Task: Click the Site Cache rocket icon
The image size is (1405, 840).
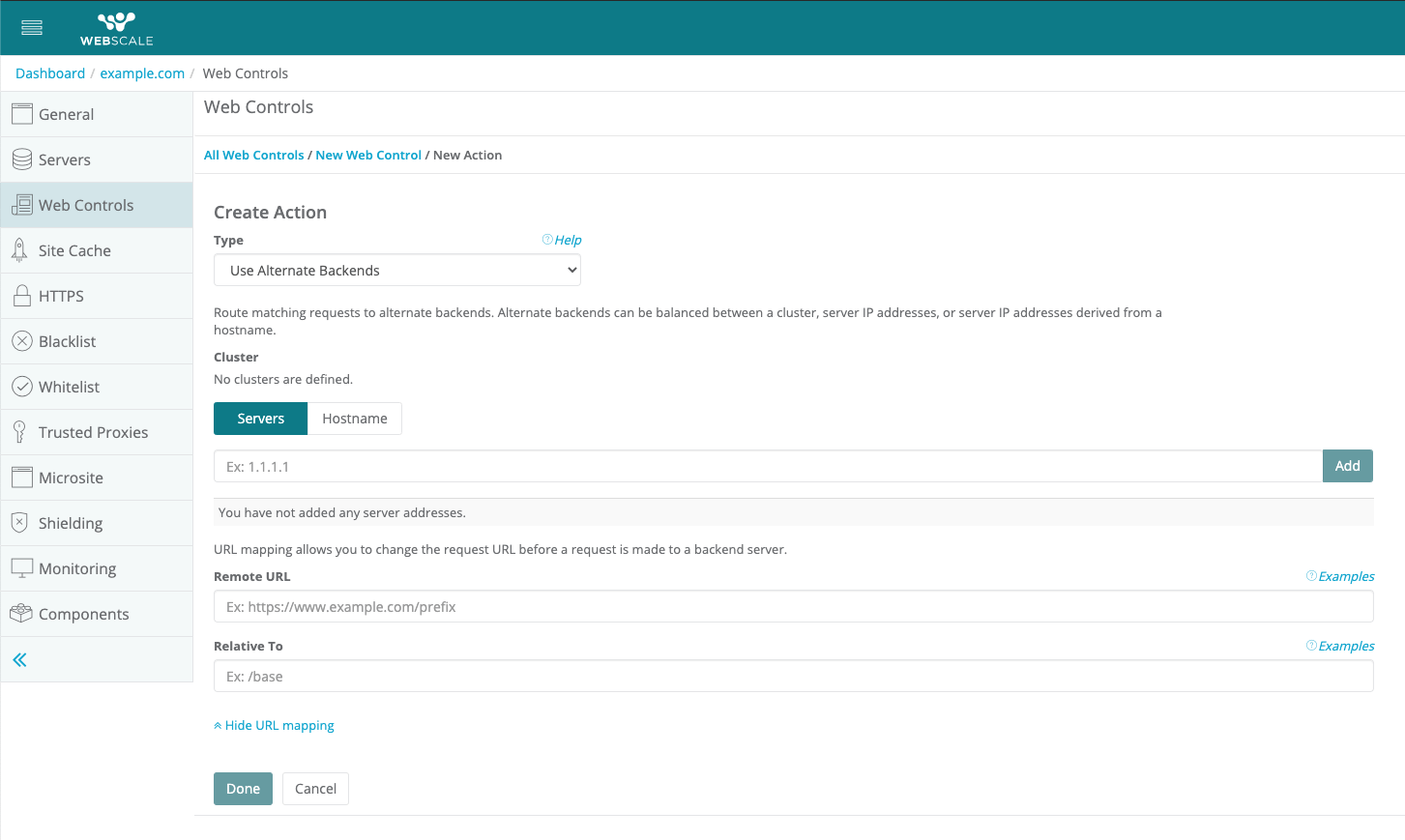Action: [19, 250]
